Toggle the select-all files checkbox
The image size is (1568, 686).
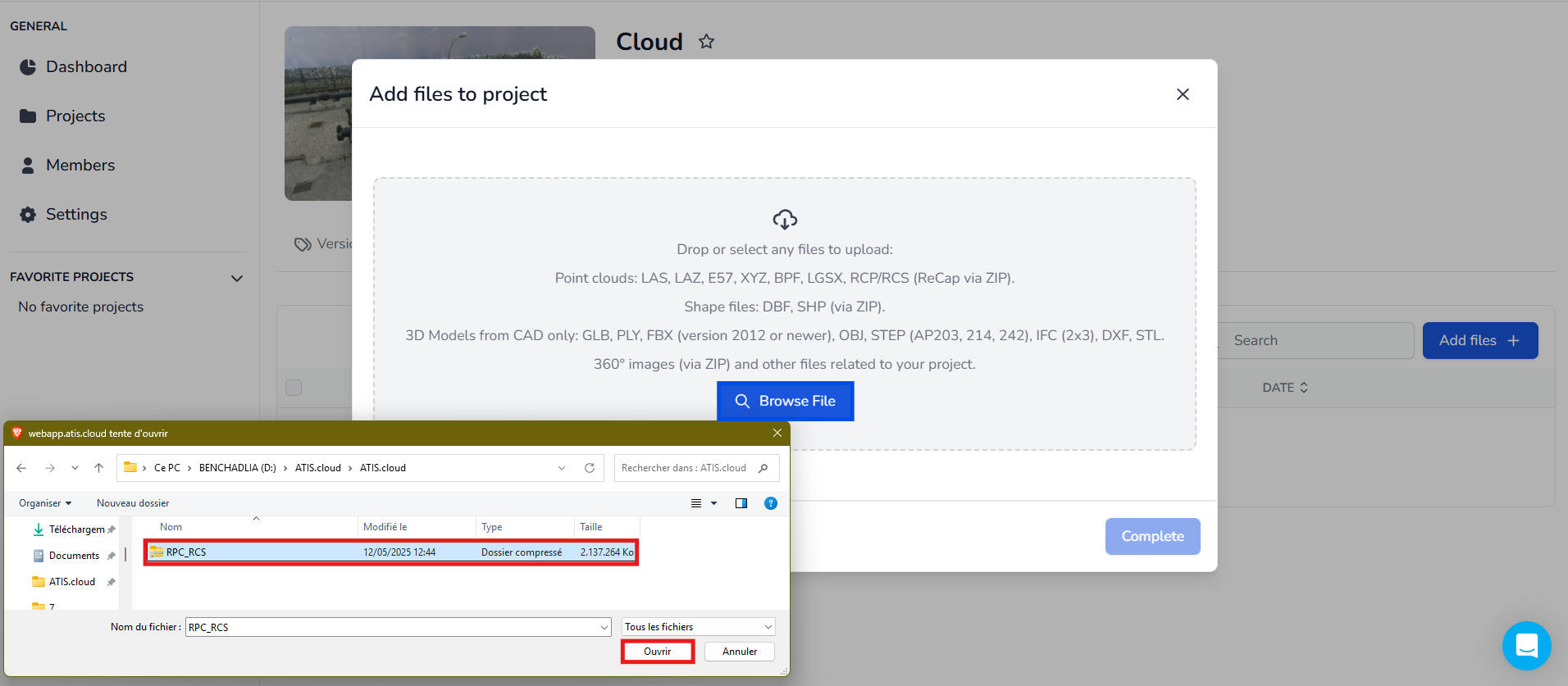(294, 388)
